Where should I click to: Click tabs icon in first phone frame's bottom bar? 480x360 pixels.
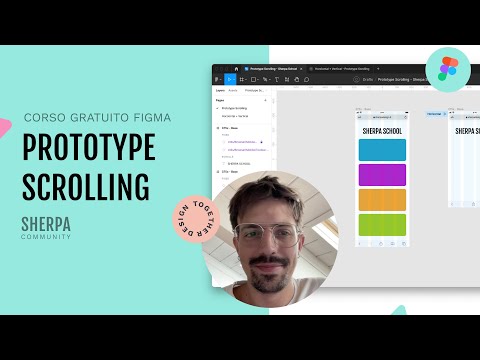(x=404, y=244)
